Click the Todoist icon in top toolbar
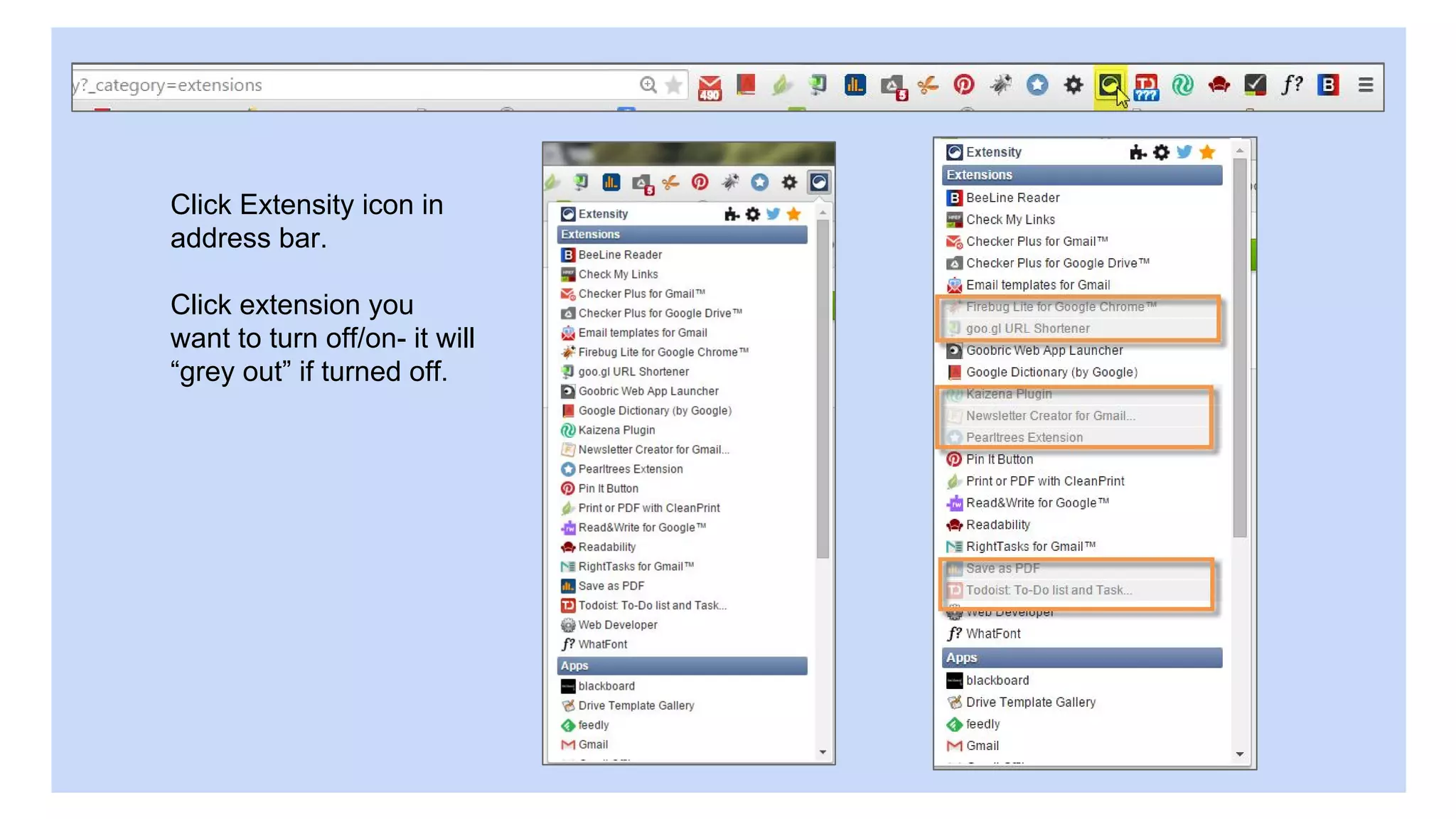This screenshot has height=819, width=1456. 1146,87
